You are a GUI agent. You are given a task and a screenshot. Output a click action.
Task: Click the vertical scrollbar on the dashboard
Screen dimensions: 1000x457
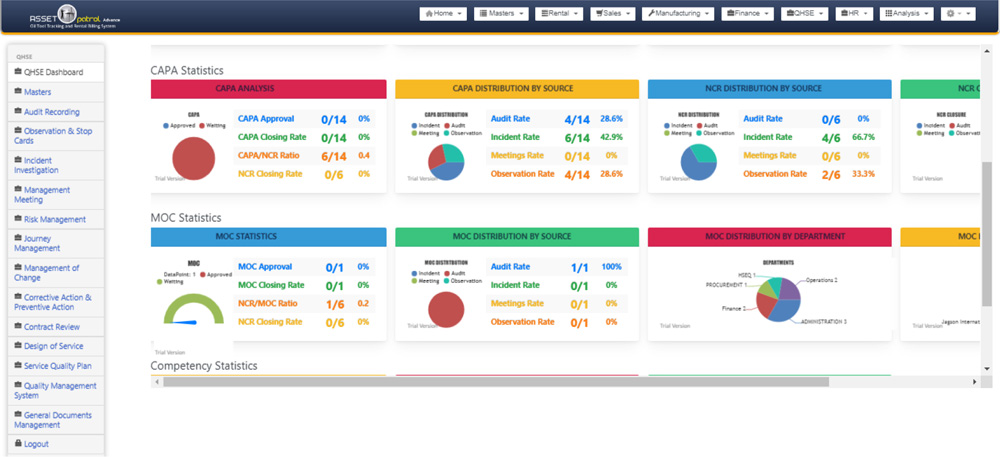click(987, 200)
